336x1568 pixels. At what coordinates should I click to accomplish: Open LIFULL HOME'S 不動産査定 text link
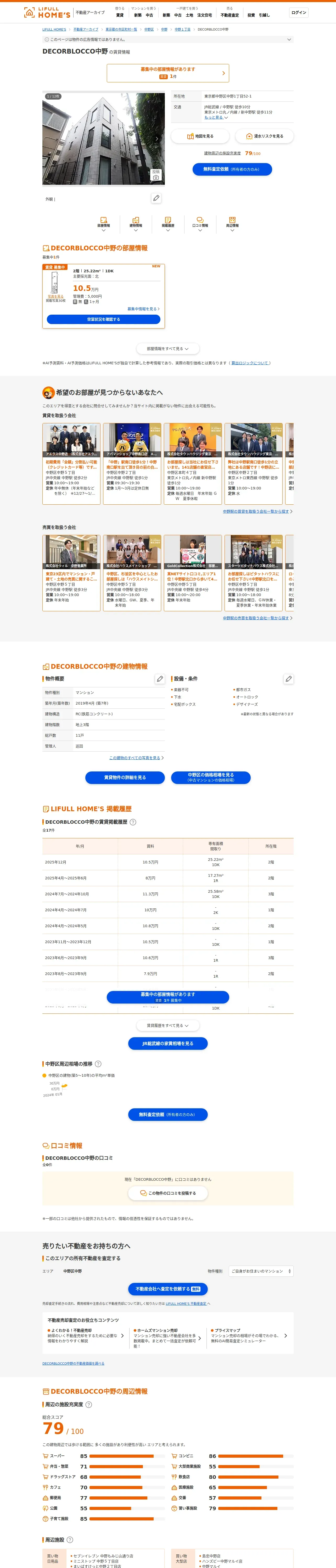tap(186, 1303)
